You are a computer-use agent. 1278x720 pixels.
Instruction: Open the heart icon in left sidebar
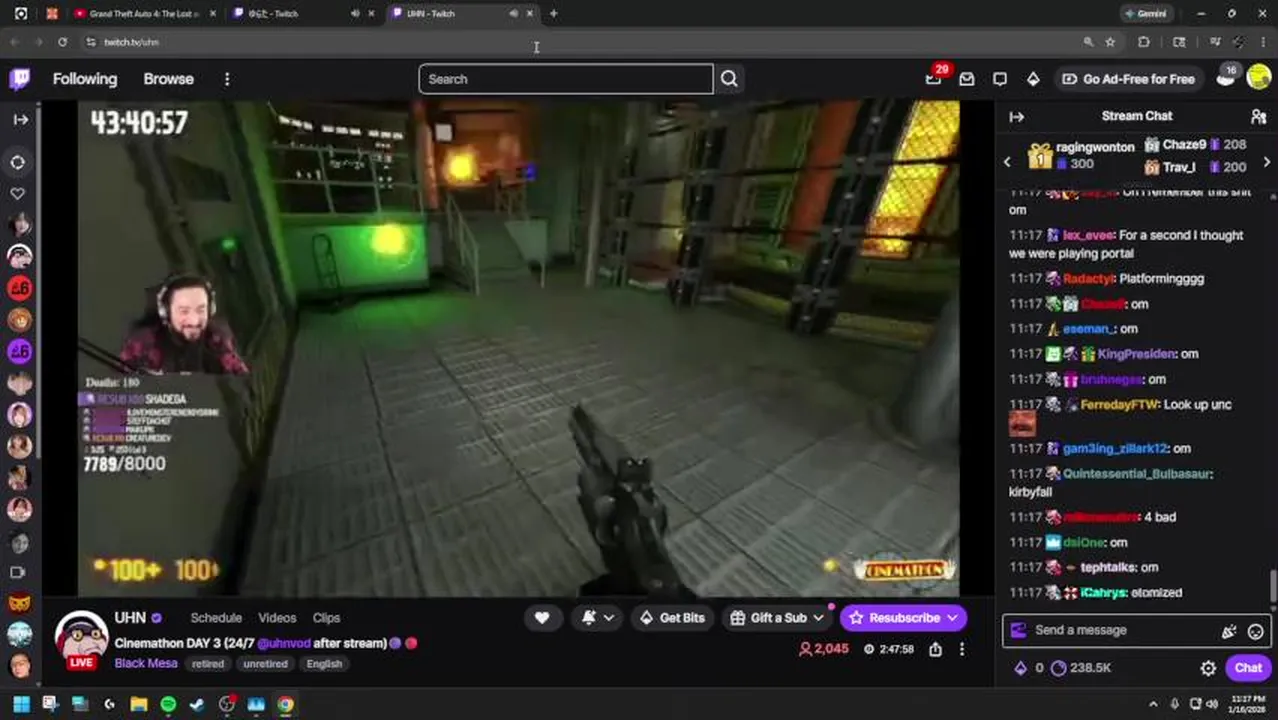(x=18, y=193)
